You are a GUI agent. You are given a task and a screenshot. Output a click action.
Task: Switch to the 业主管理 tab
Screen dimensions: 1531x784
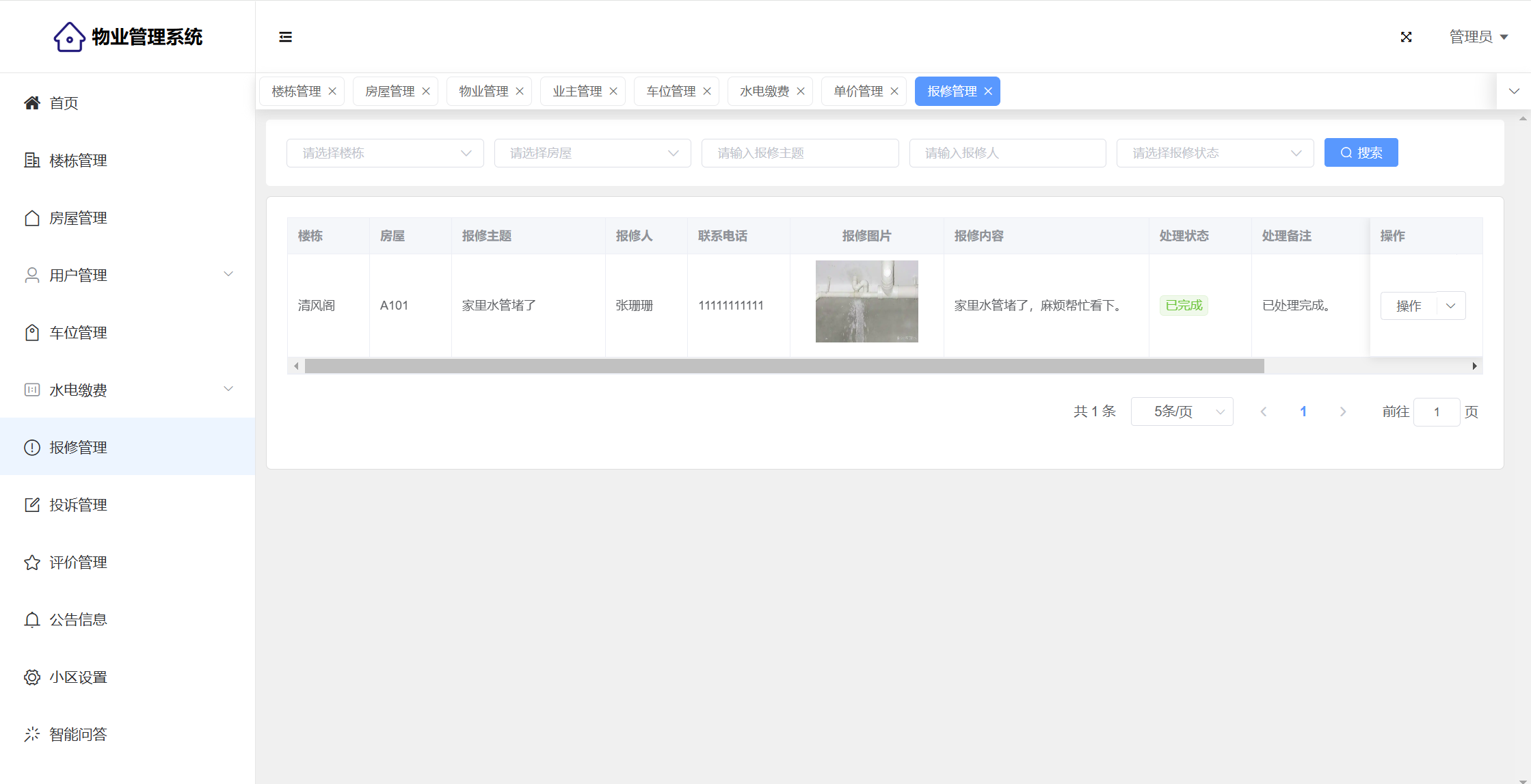(577, 92)
